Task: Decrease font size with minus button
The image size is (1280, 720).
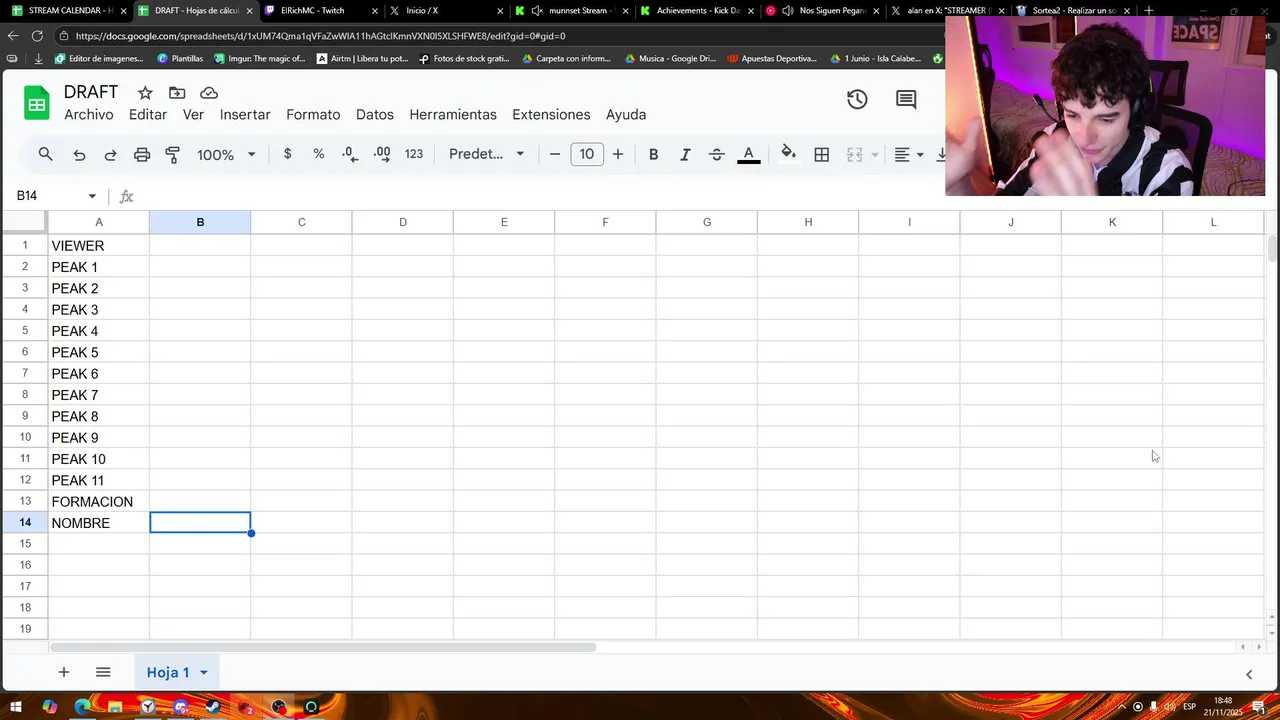Action: [555, 154]
